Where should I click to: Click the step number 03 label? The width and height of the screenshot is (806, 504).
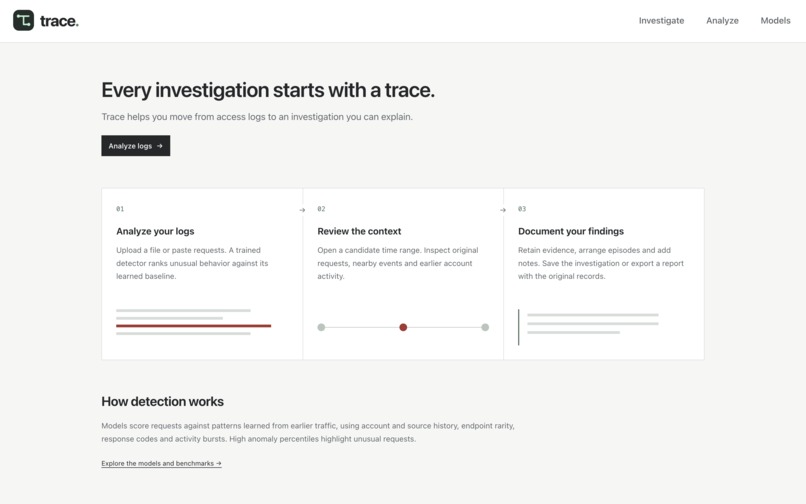[x=522, y=209]
